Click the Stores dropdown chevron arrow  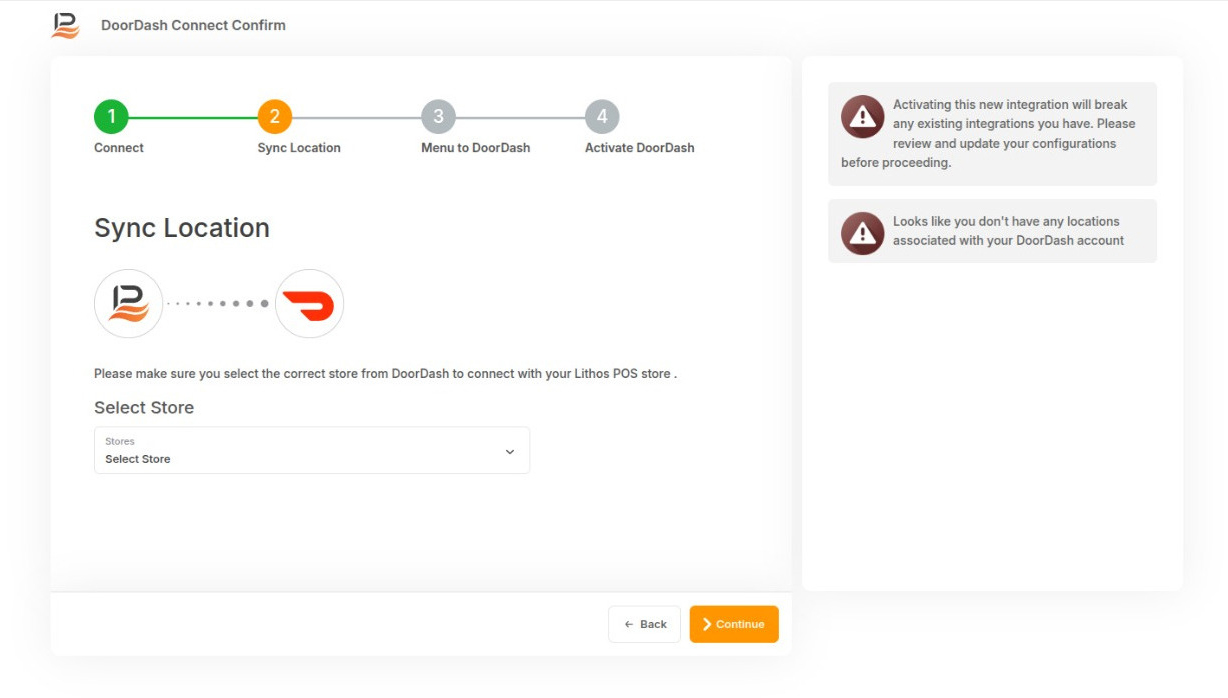(x=510, y=452)
